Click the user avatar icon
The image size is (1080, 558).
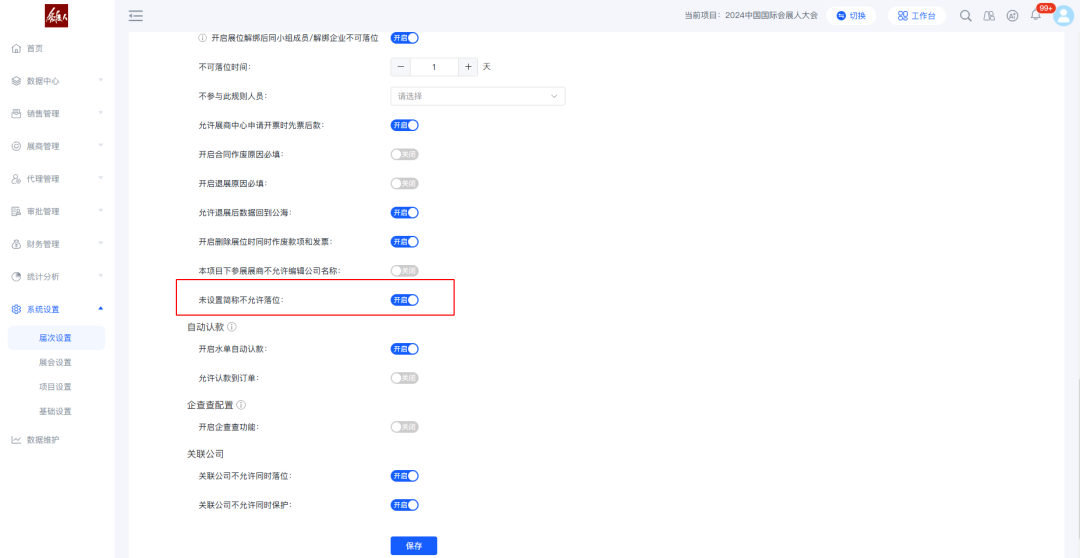coord(1063,15)
